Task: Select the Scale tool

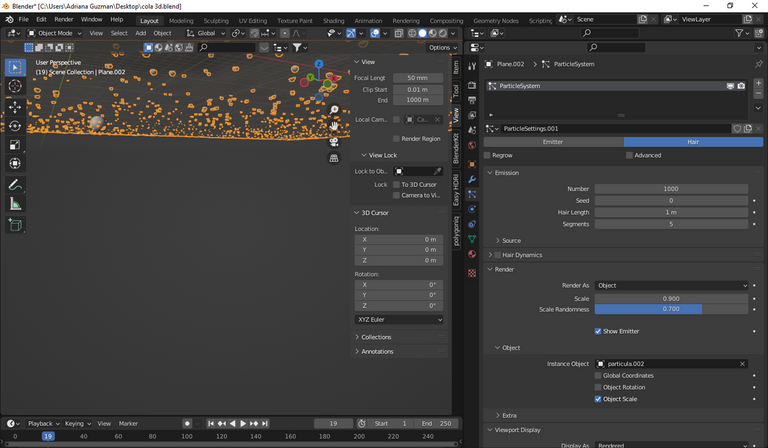Action: pyautogui.click(x=15, y=145)
